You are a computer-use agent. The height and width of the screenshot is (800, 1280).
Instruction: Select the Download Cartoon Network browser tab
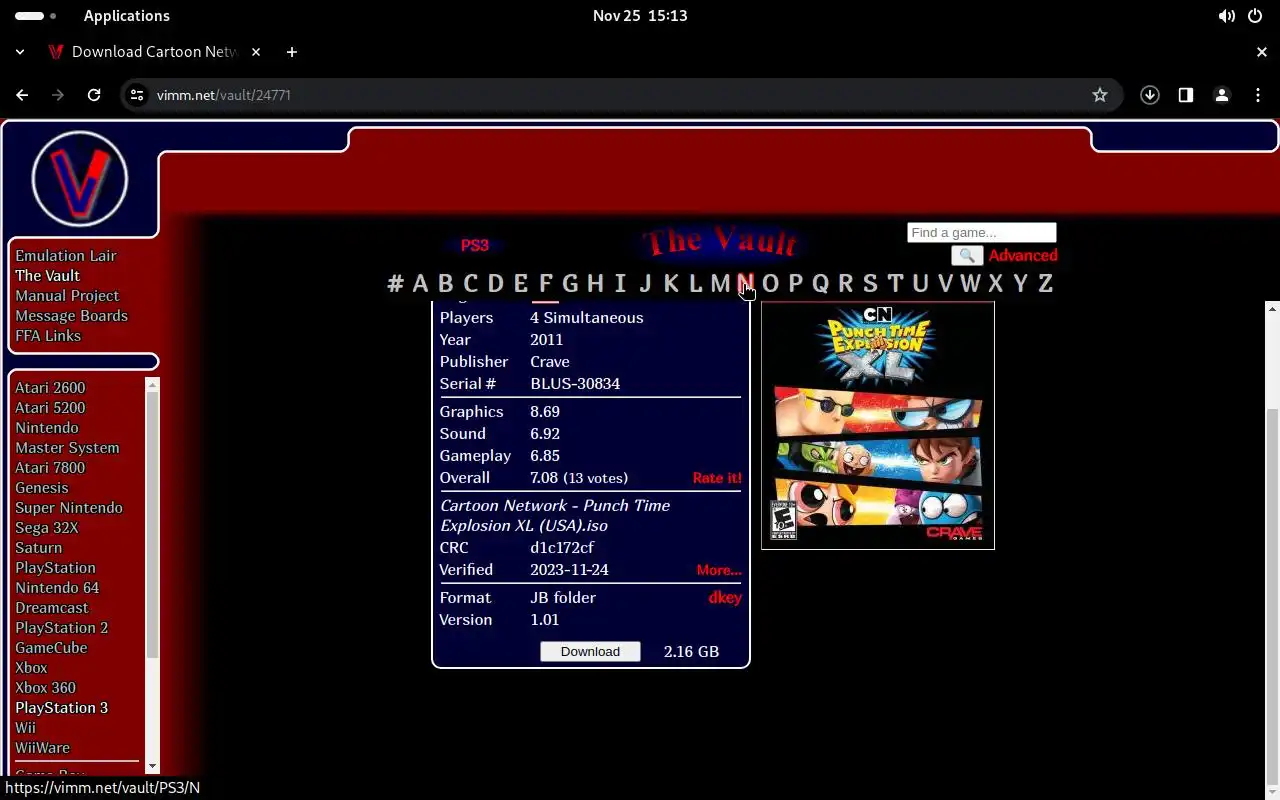pos(154,52)
